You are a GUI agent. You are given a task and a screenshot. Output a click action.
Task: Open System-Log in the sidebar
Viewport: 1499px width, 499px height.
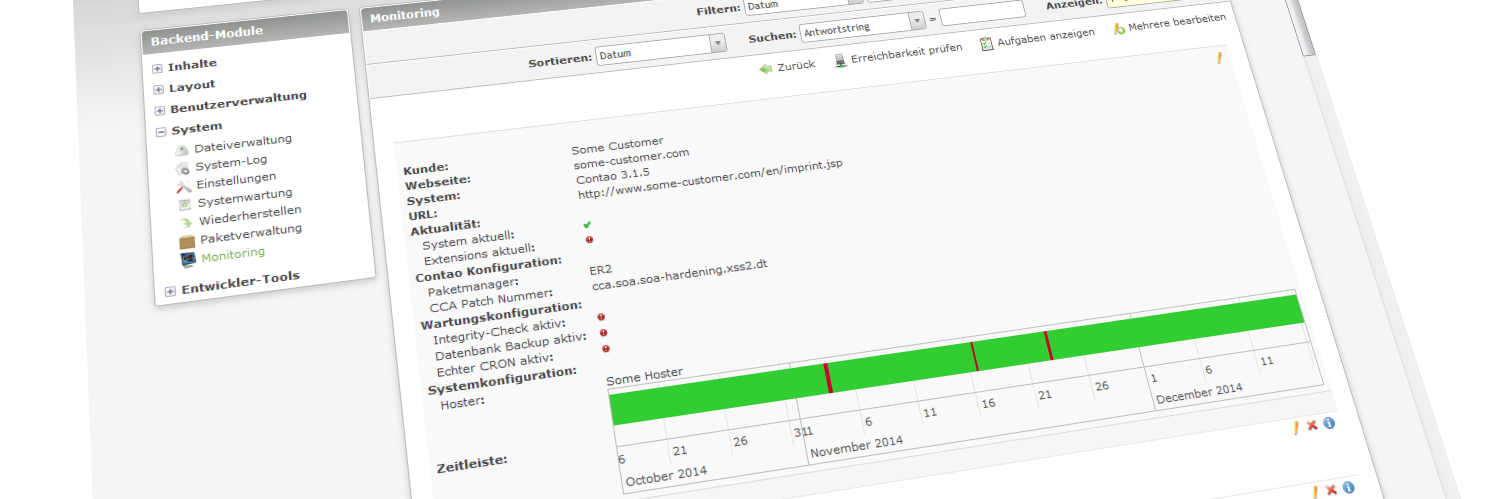(231, 163)
